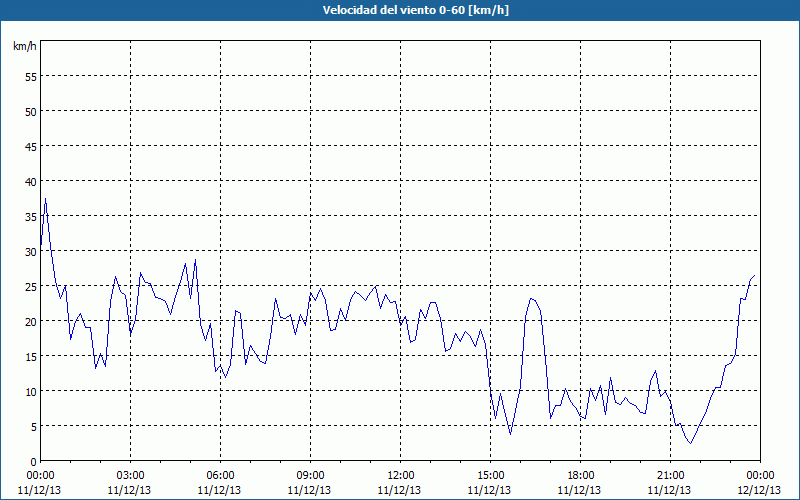The width and height of the screenshot is (800, 500).
Task: Click the y-axis tick value 15
Action: (x=31, y=357)
